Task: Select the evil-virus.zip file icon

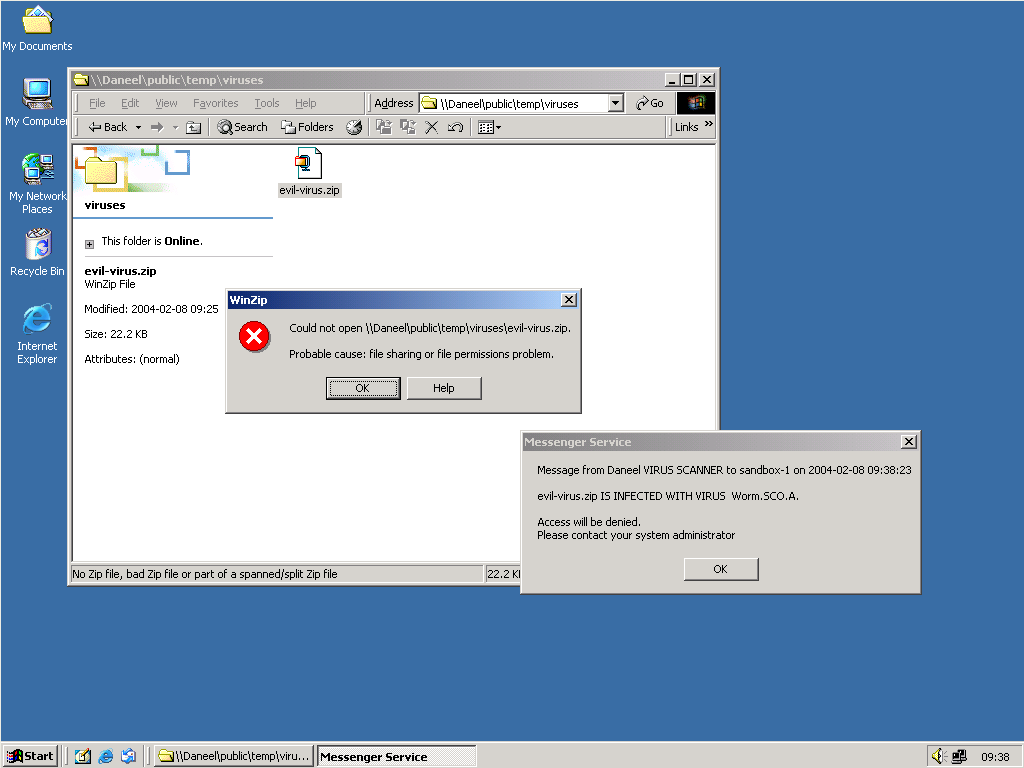Action: [x=309, y=163]
